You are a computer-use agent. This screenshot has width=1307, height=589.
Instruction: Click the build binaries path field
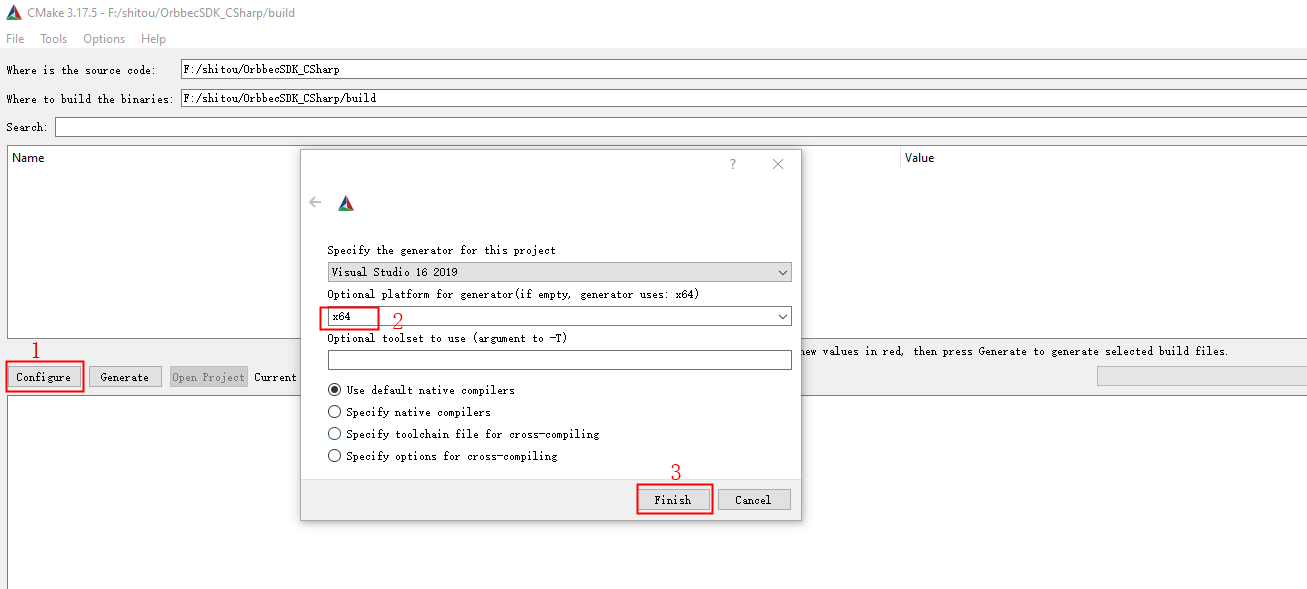coord(743,98)
